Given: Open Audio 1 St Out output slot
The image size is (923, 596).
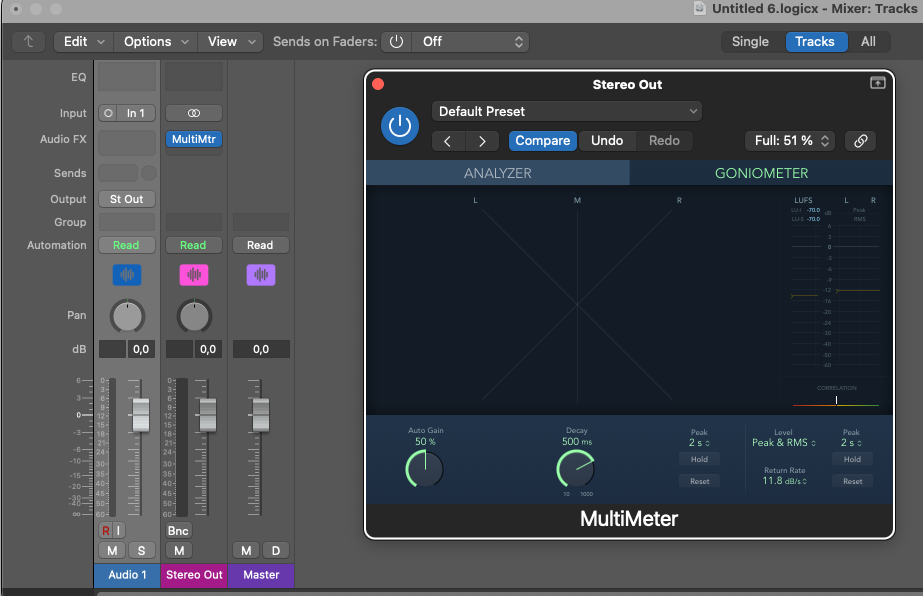Looking at the screenshot, I should point(127,199).
